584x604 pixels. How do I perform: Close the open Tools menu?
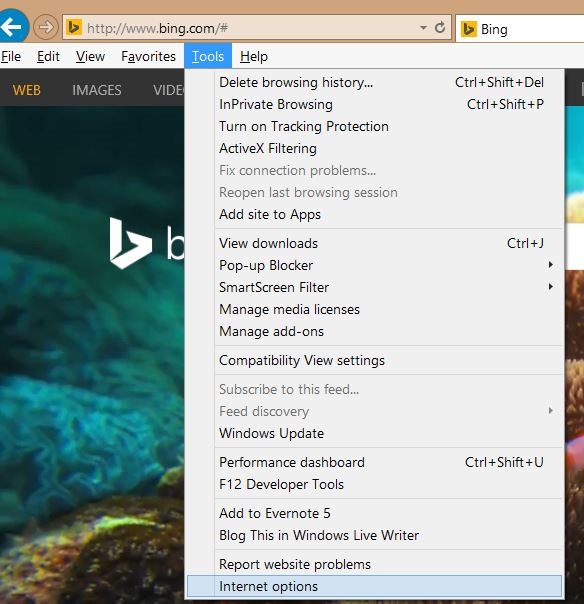pyautogui.click(x=208, y=56)
